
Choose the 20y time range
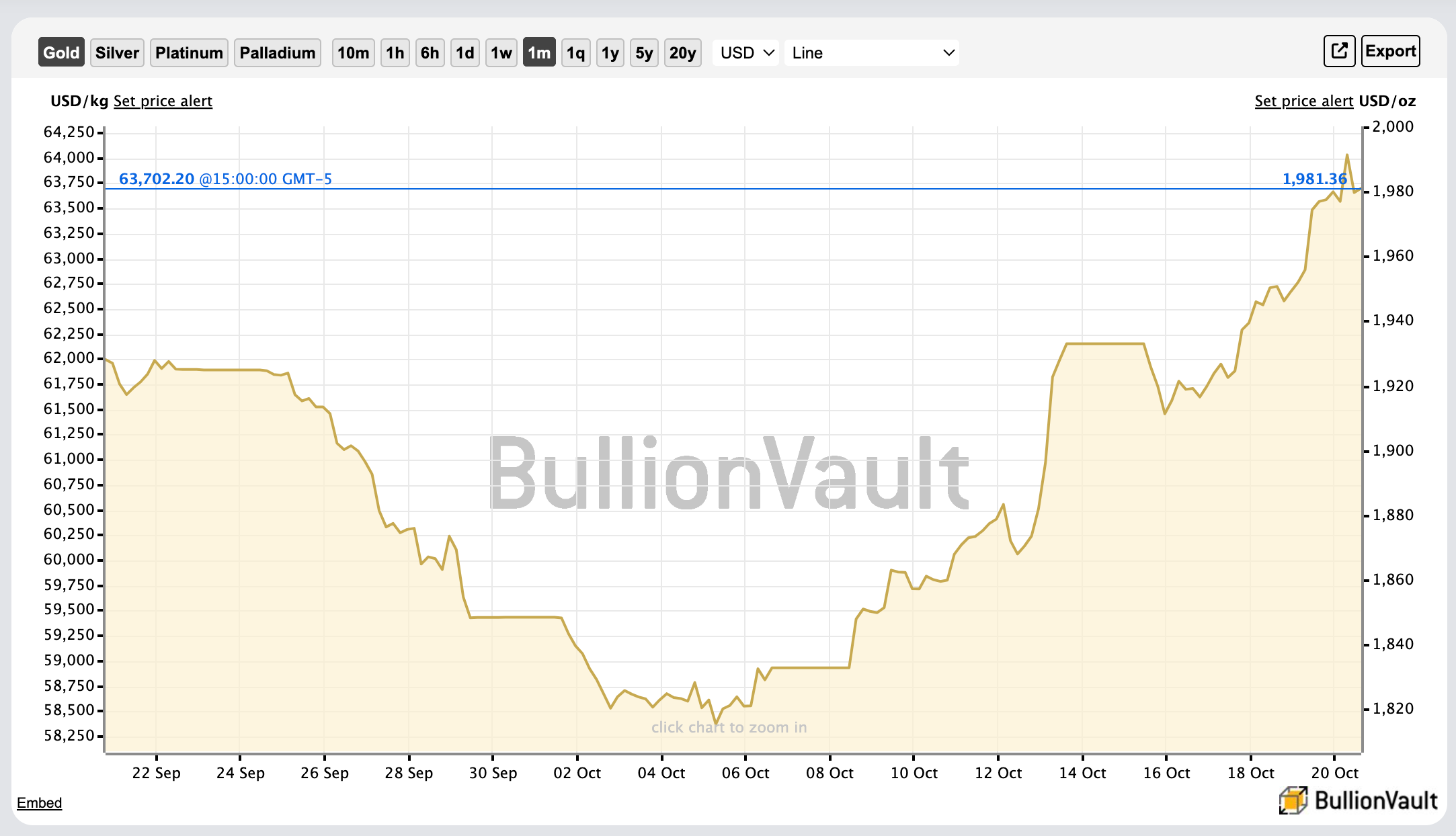(682, 52)
